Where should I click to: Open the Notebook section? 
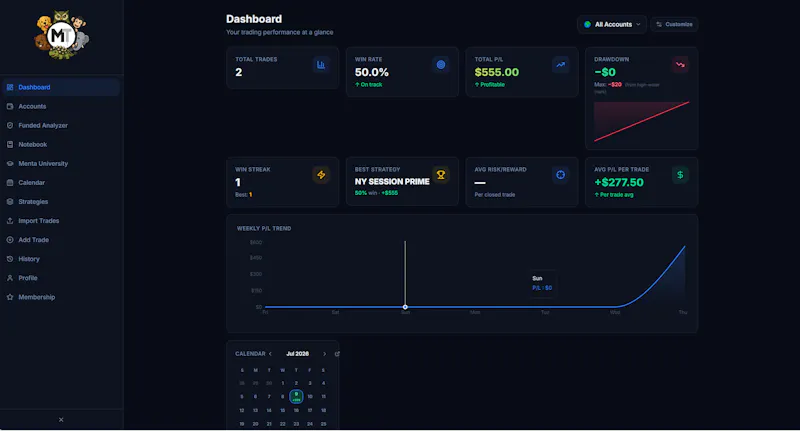pyautogui.click(x=61, y=144)
